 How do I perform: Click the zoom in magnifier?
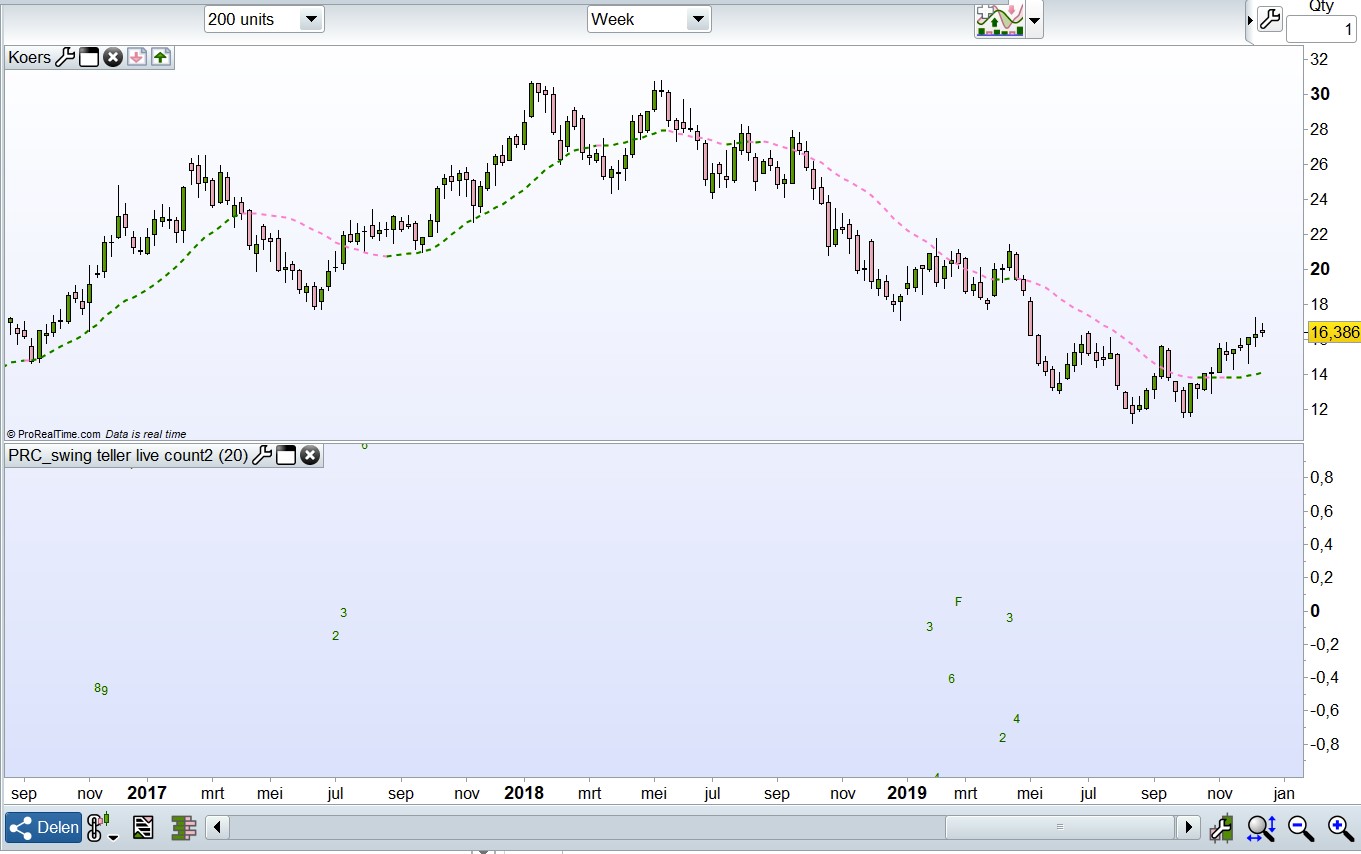[1340, 827]
